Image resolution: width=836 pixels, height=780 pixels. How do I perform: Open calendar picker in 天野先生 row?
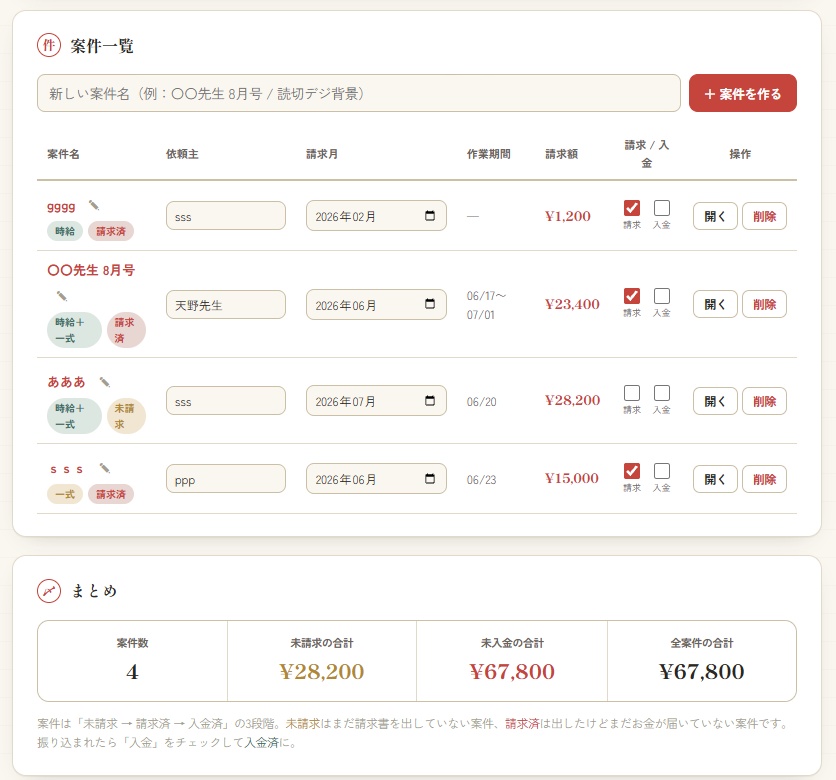pyautogui.click(x=430, y=304)
